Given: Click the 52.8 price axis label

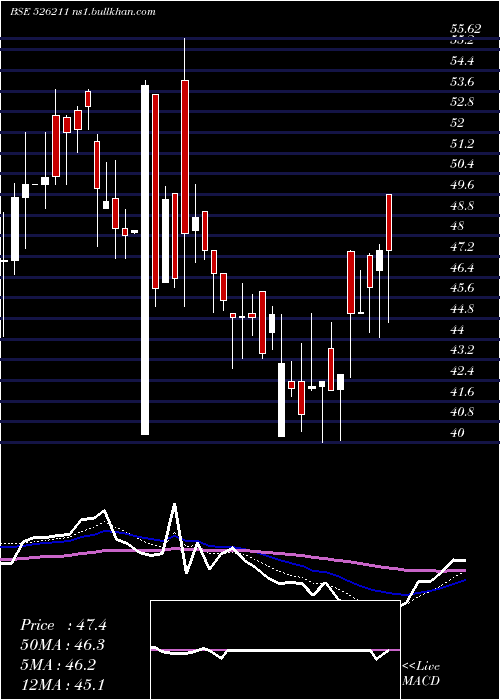Looking at the screenshot, I should coord(462,102).
